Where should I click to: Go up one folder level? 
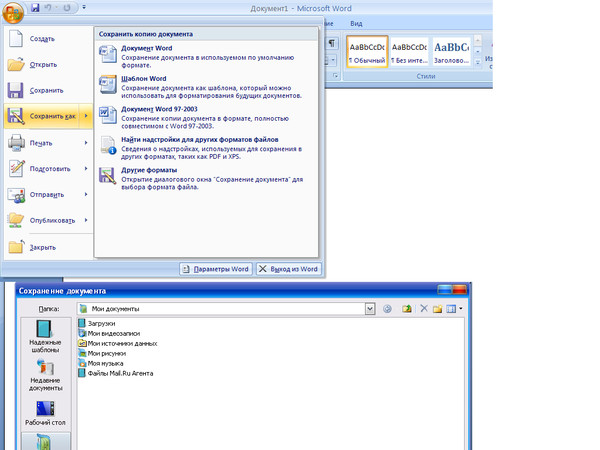coord(407,309)
